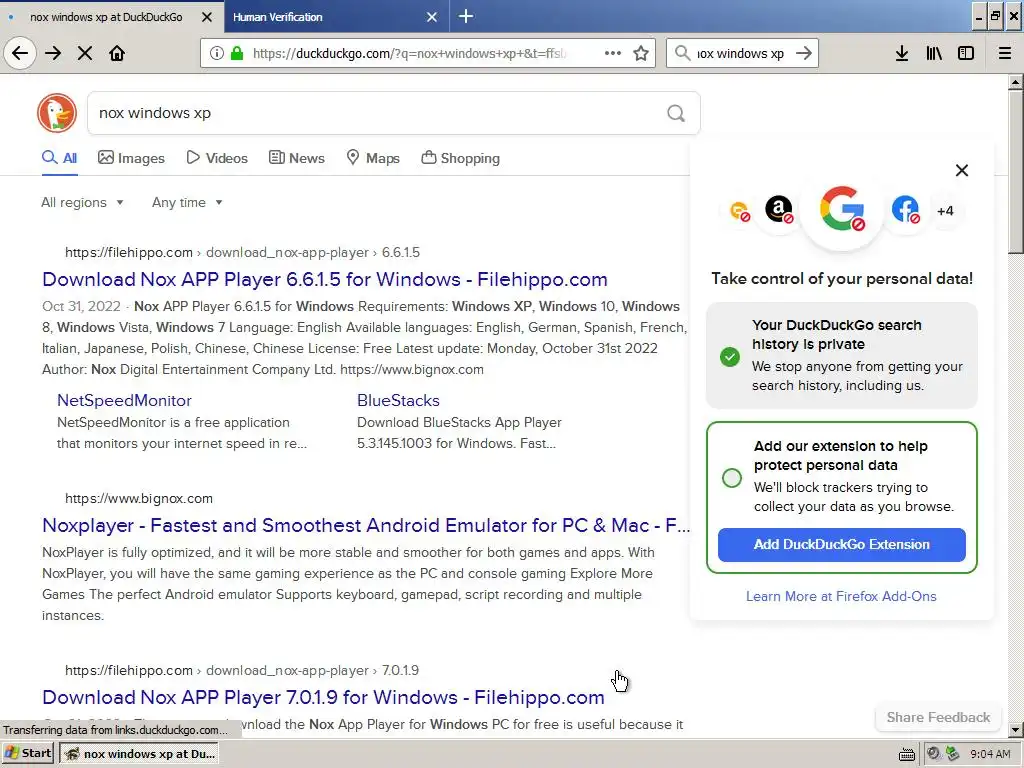
Task: Click the green padlock security icon
Action: pyautogui.click(x=236, y=54)
